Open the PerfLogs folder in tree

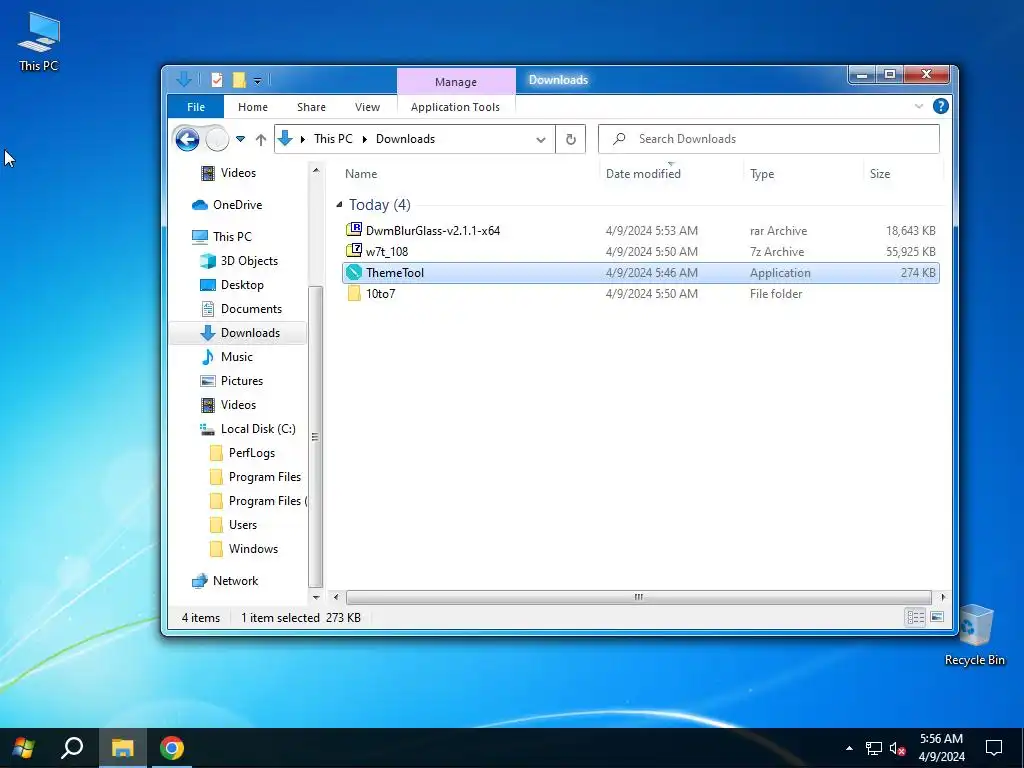click(x=251, y=453)
